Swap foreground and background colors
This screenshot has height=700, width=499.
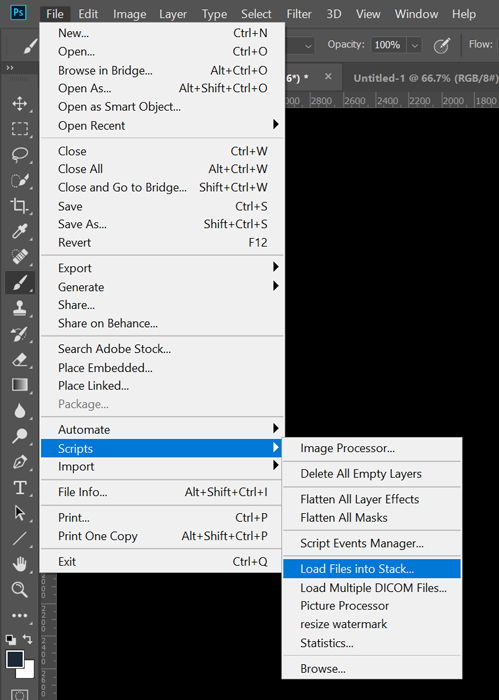click(x=28, y=639)
